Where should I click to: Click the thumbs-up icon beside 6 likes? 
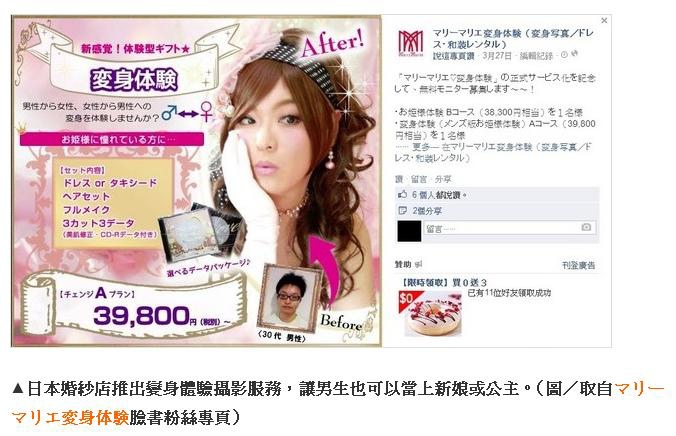coord(403,194)
